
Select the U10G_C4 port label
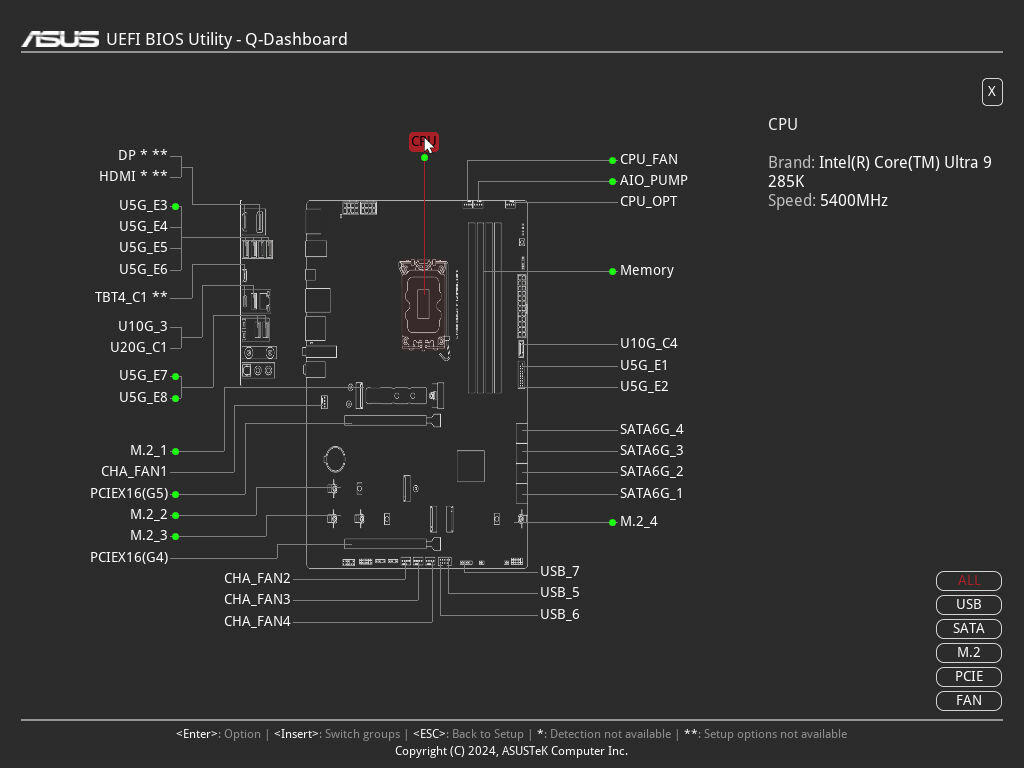coord(648,344)
